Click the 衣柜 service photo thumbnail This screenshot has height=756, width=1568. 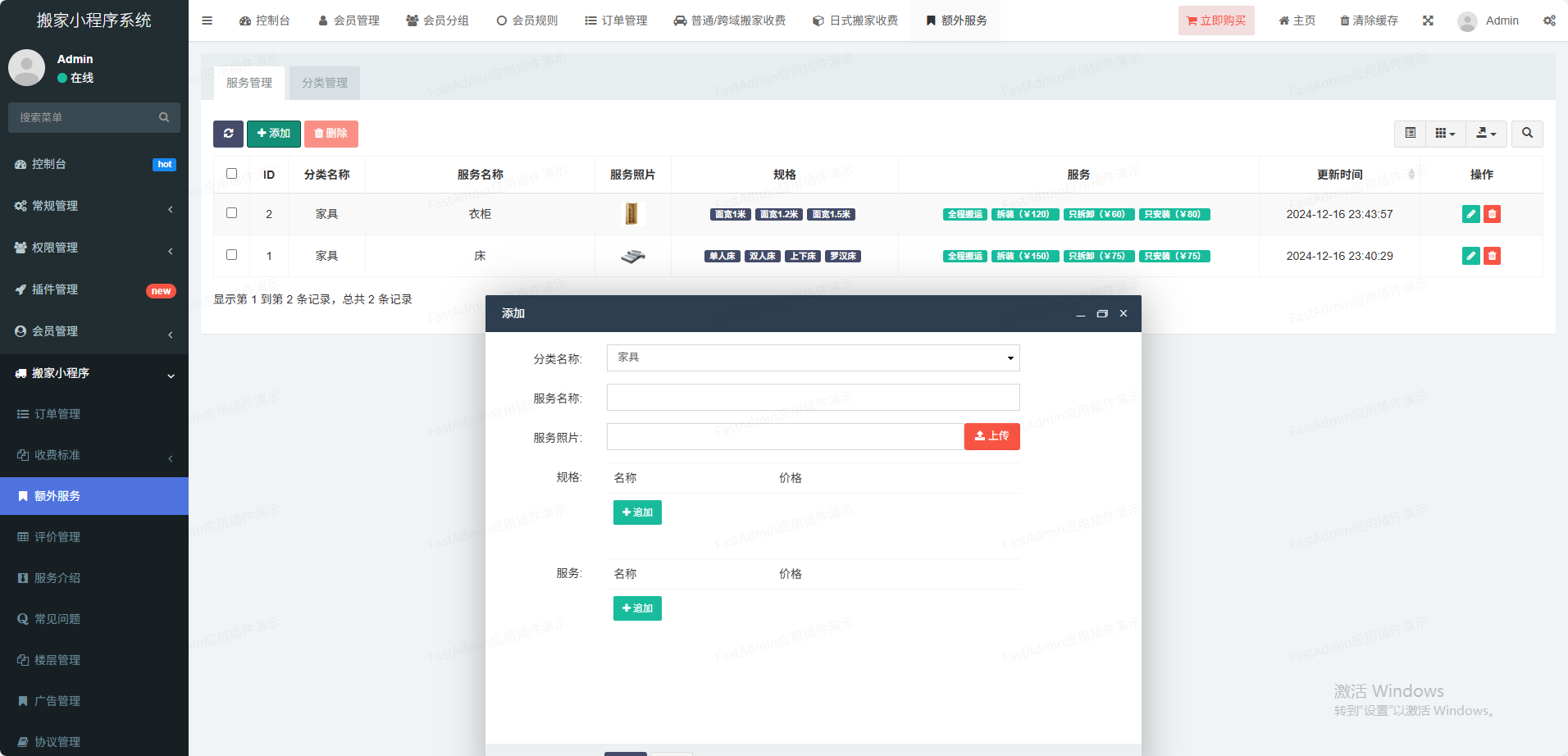[x=631, y=214]
